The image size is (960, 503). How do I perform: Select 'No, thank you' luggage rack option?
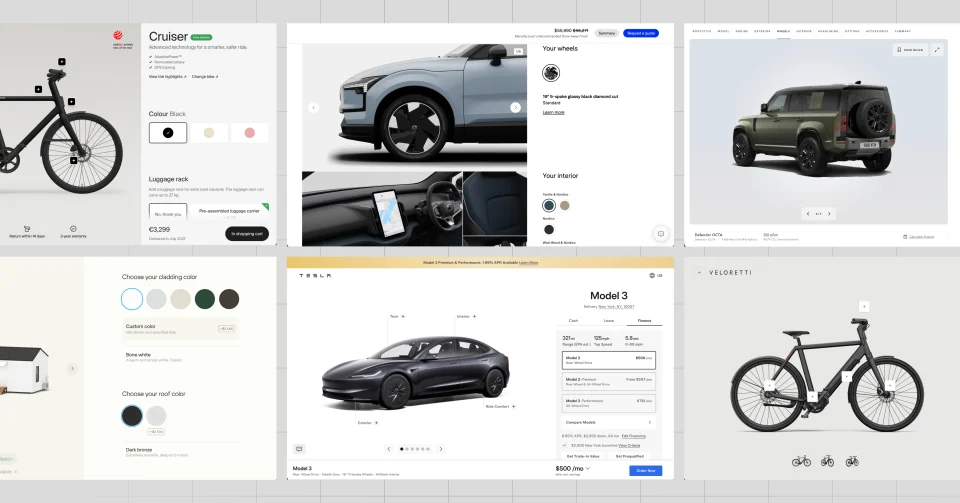coord(168,212)
